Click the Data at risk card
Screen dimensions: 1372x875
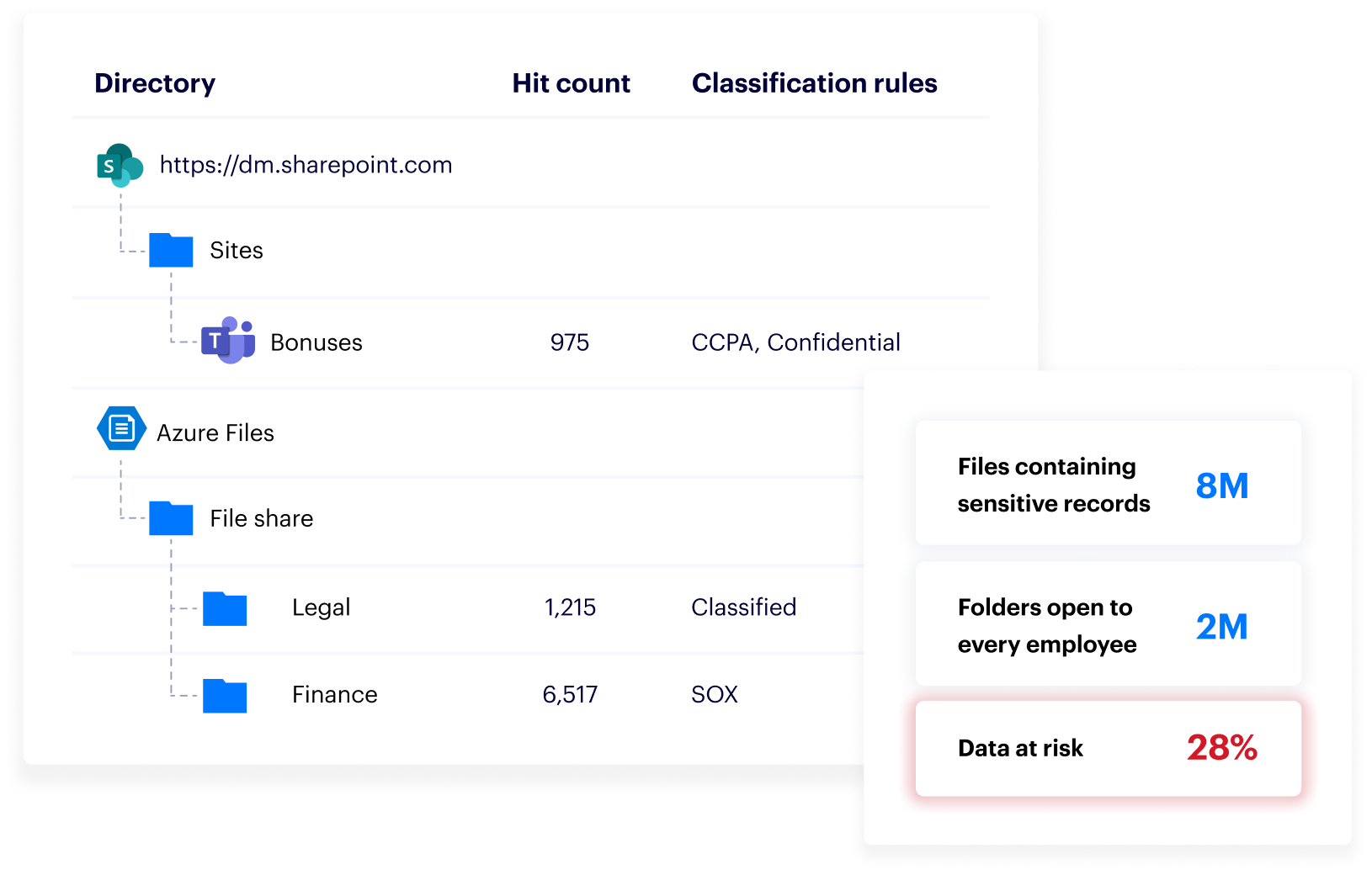pyautogui.click(x=1108, y=748)
